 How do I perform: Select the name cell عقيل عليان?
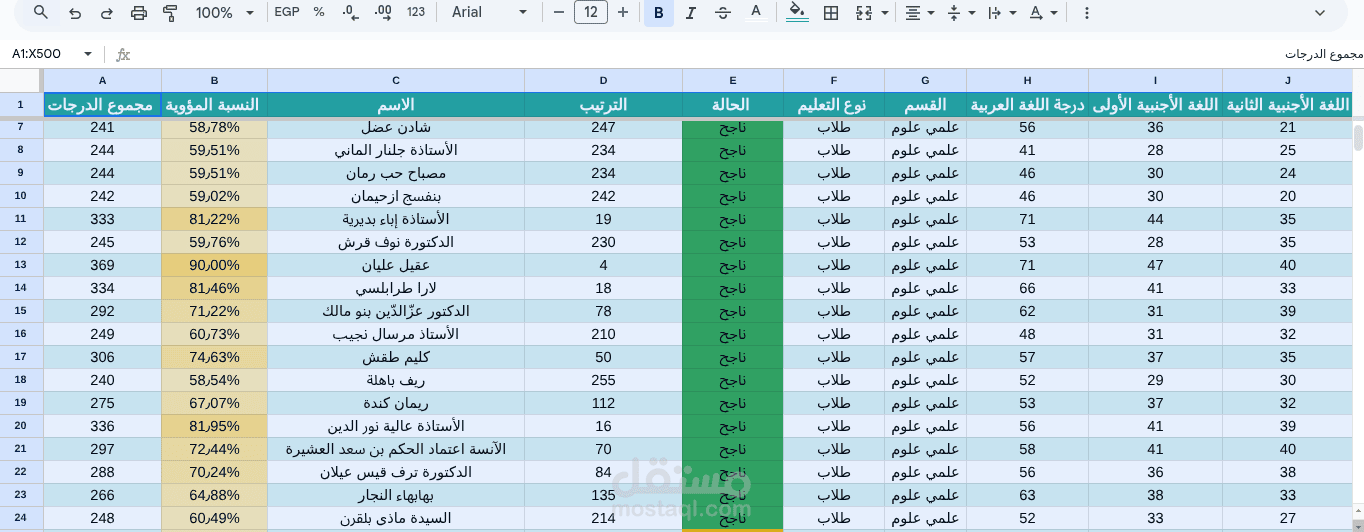click(396, 265)
